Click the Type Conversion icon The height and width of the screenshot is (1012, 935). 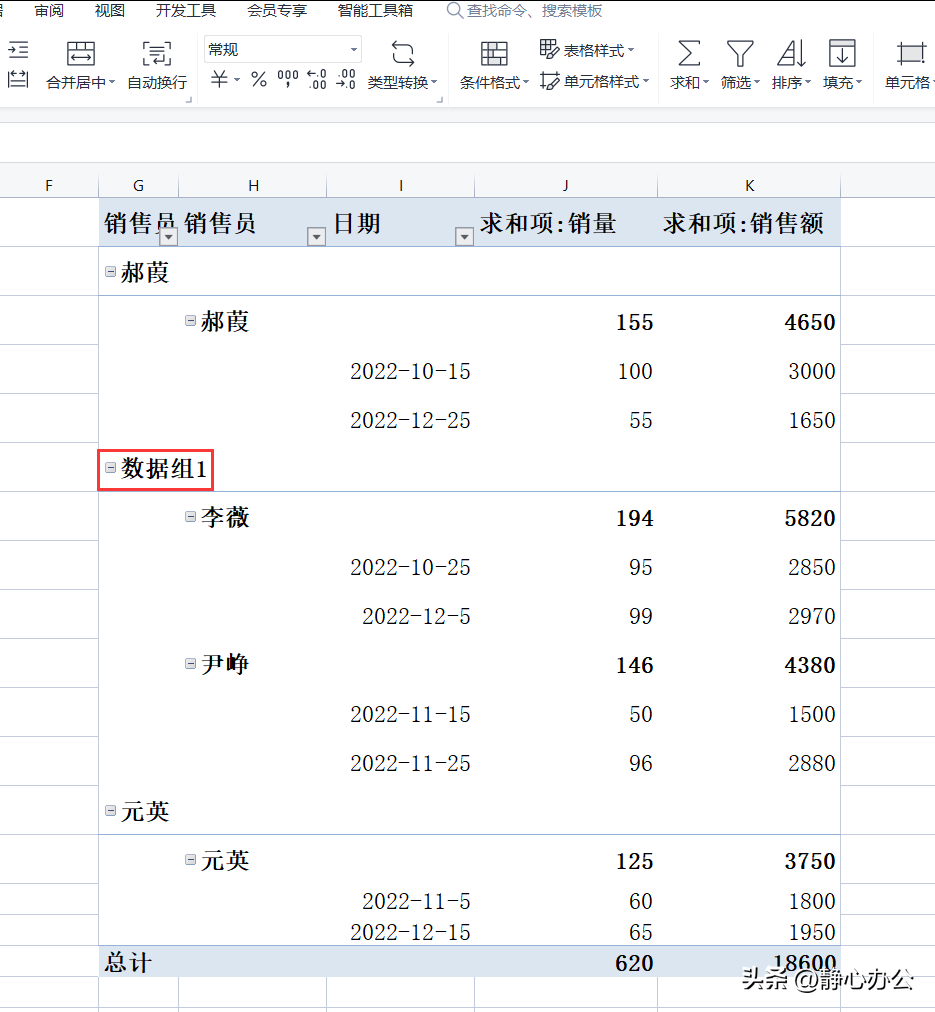[403, 53]
